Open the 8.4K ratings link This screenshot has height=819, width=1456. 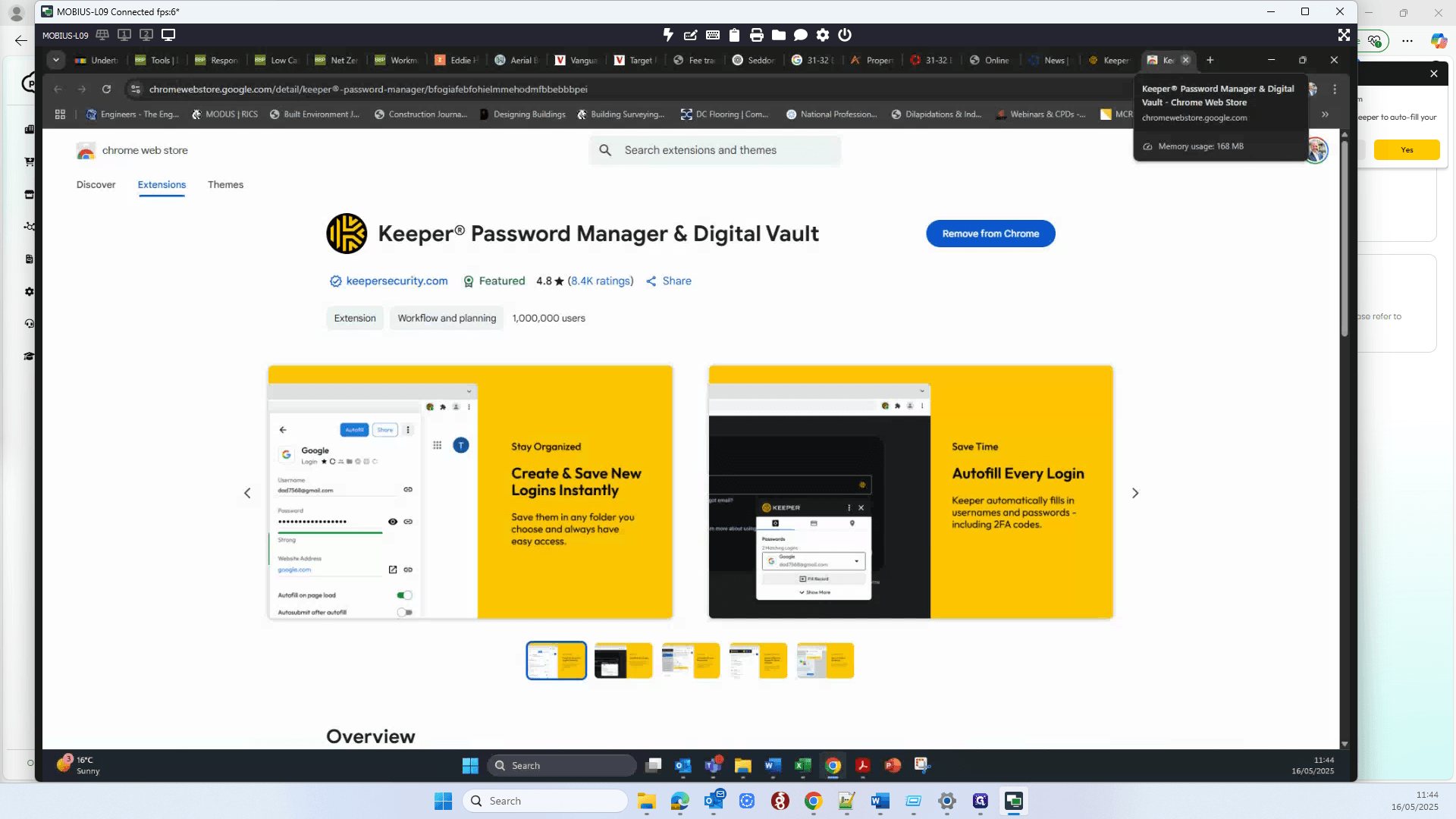[x=601, y=281]
